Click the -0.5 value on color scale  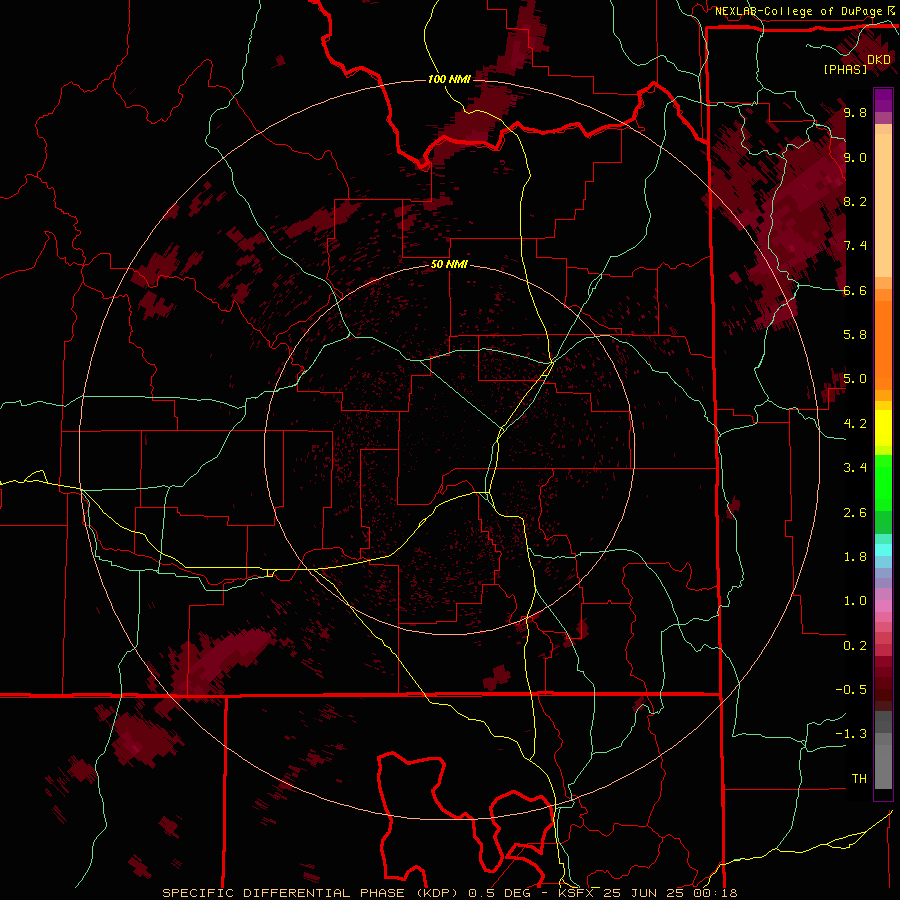(x=851, y=690)
